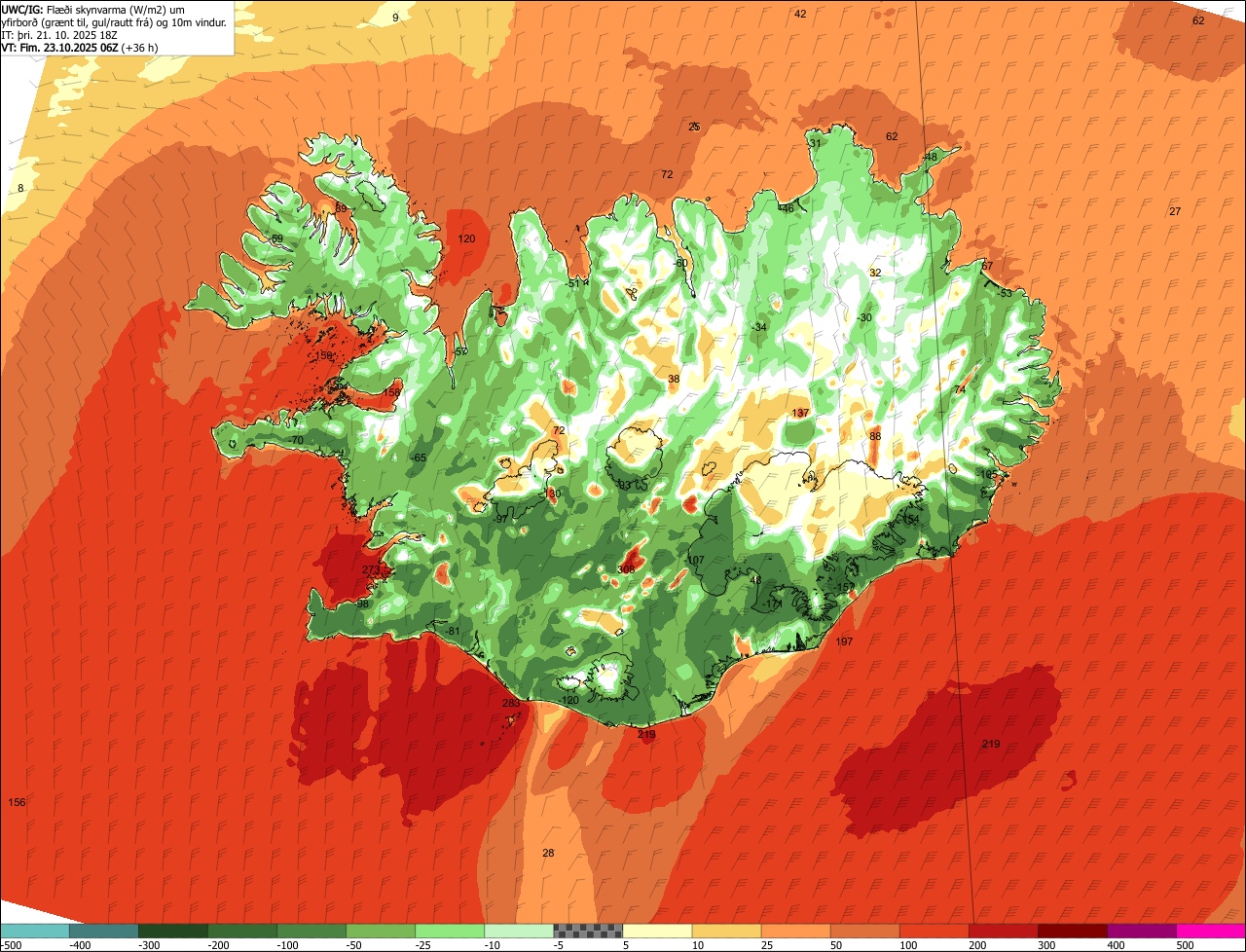Click the map value "32"
The width and height of the screenshot is (1246, 952).
pos(875,273)
